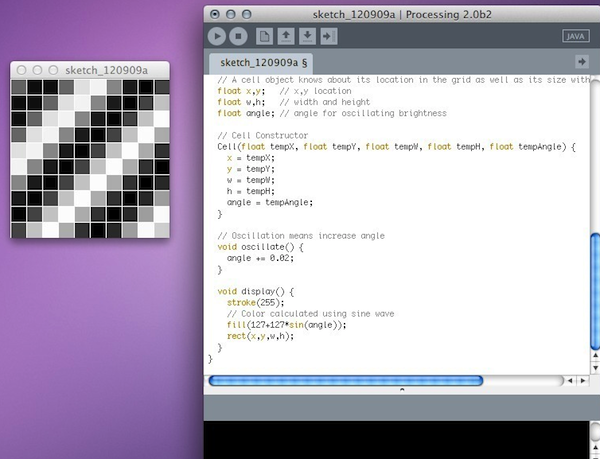This screenshot has height=459, width=600.
Task: Click the vertical scrollbar thumb in the editor
Action: coord(595,291)
